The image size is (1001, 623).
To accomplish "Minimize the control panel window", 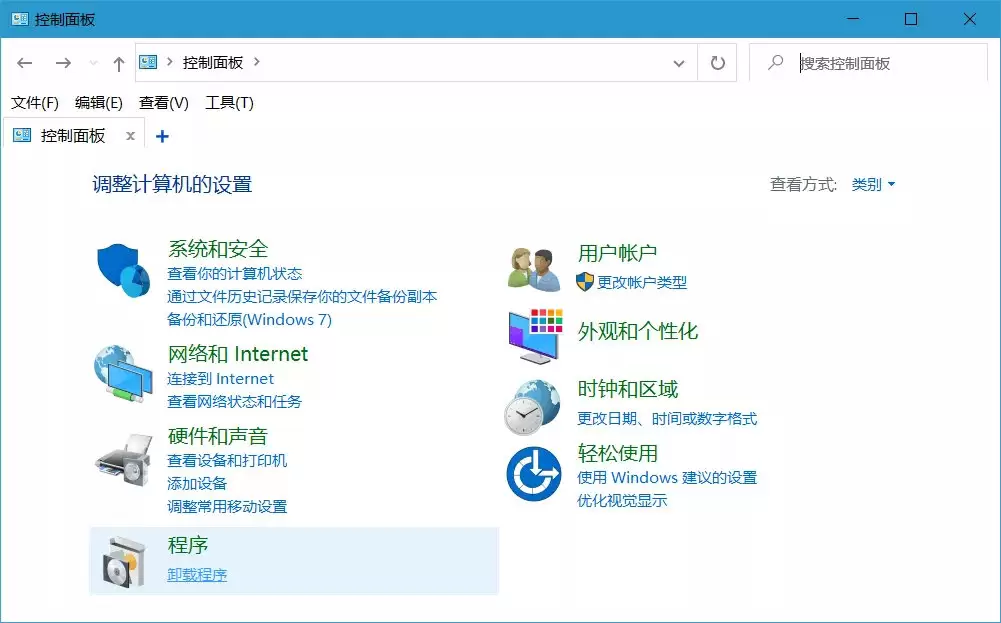I will tap(852, 19).
